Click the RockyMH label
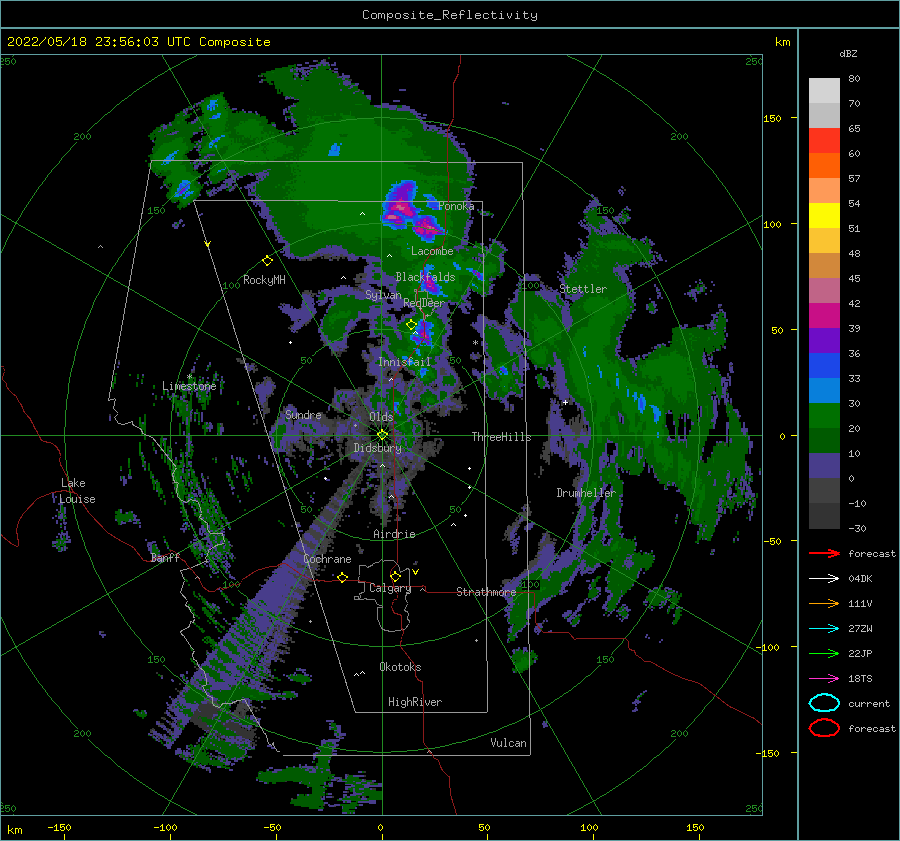900x841 pixels. coord(264,280)
